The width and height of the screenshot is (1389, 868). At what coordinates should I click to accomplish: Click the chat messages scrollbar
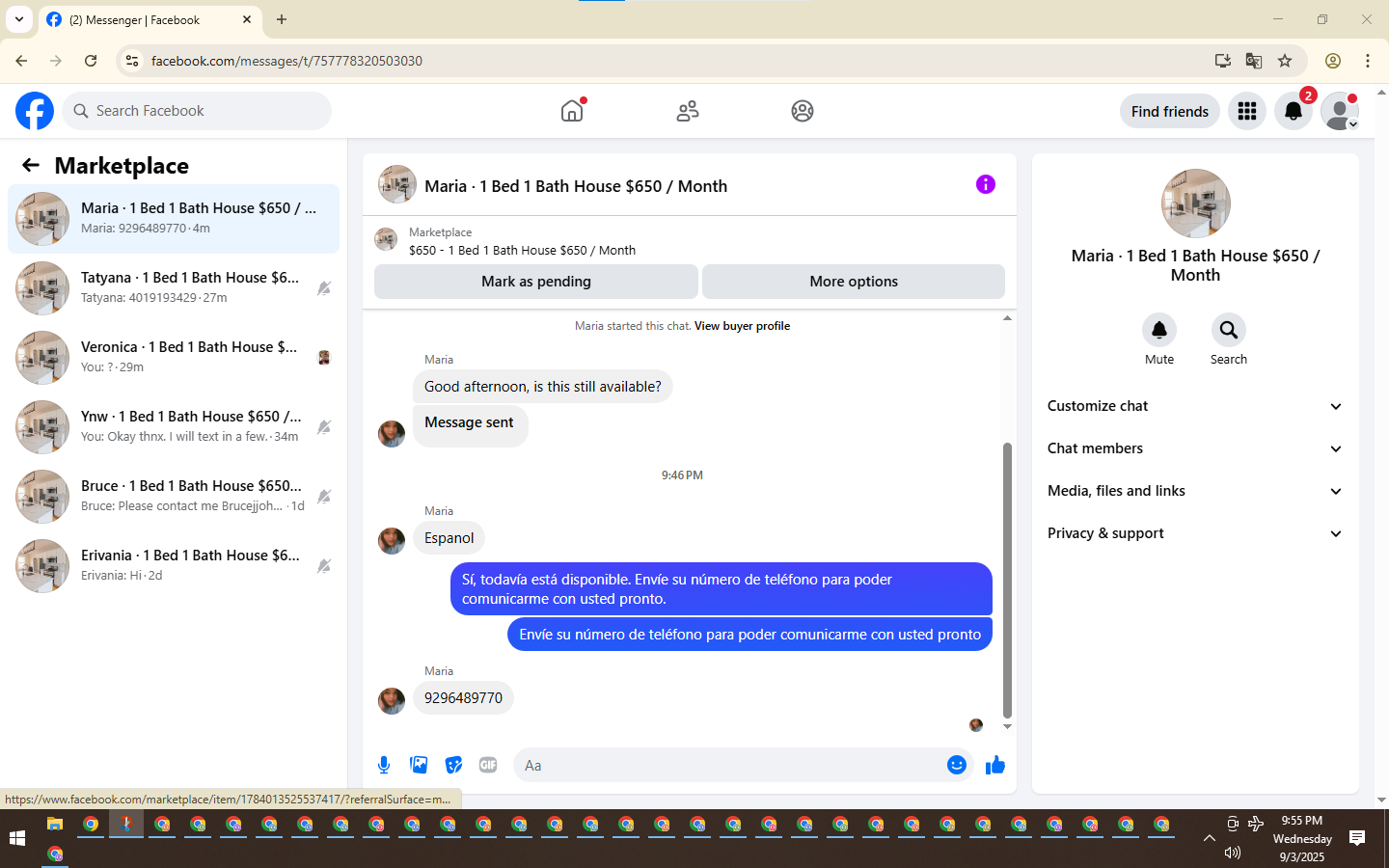click(1007, 581)
